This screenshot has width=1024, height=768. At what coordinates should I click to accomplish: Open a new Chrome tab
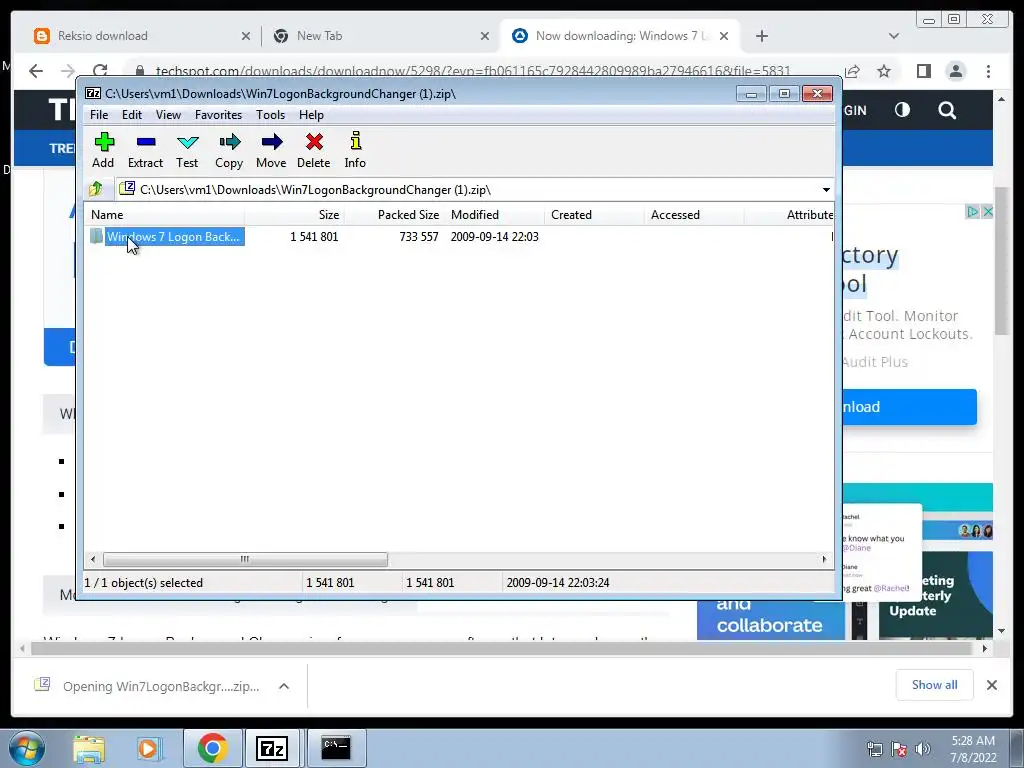coord(761,36)
